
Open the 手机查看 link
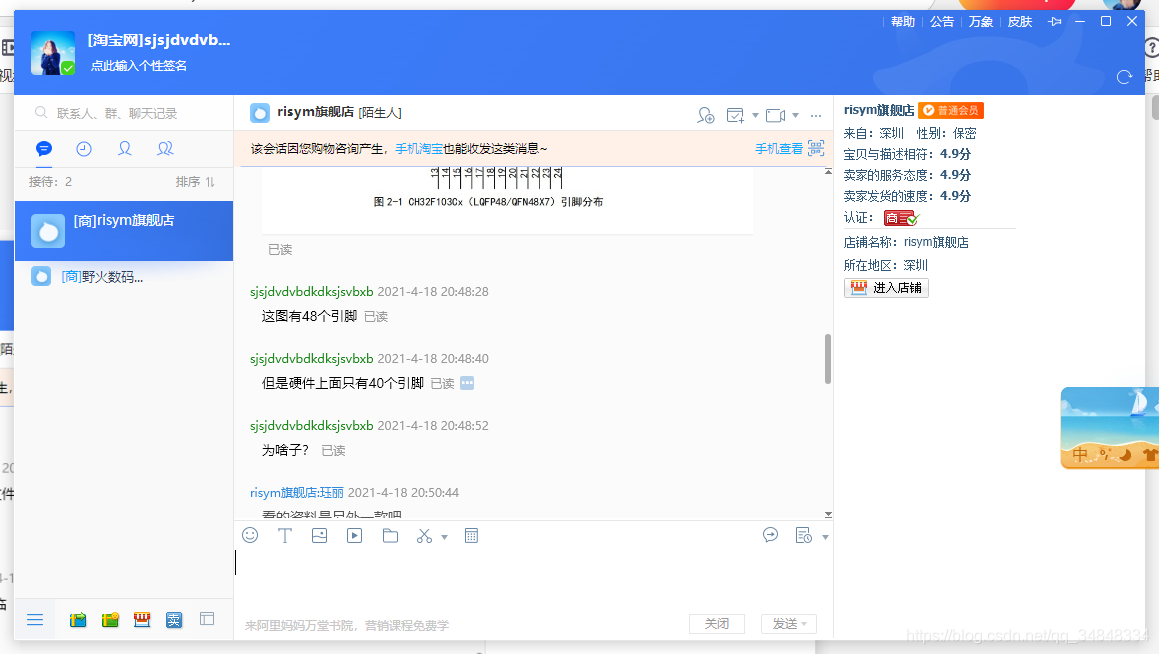click(x=778, y=149)
